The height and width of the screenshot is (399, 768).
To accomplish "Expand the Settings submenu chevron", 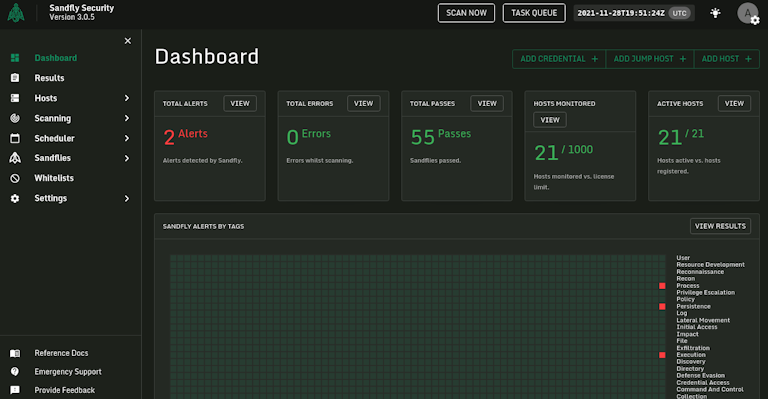I will (127, 198).
